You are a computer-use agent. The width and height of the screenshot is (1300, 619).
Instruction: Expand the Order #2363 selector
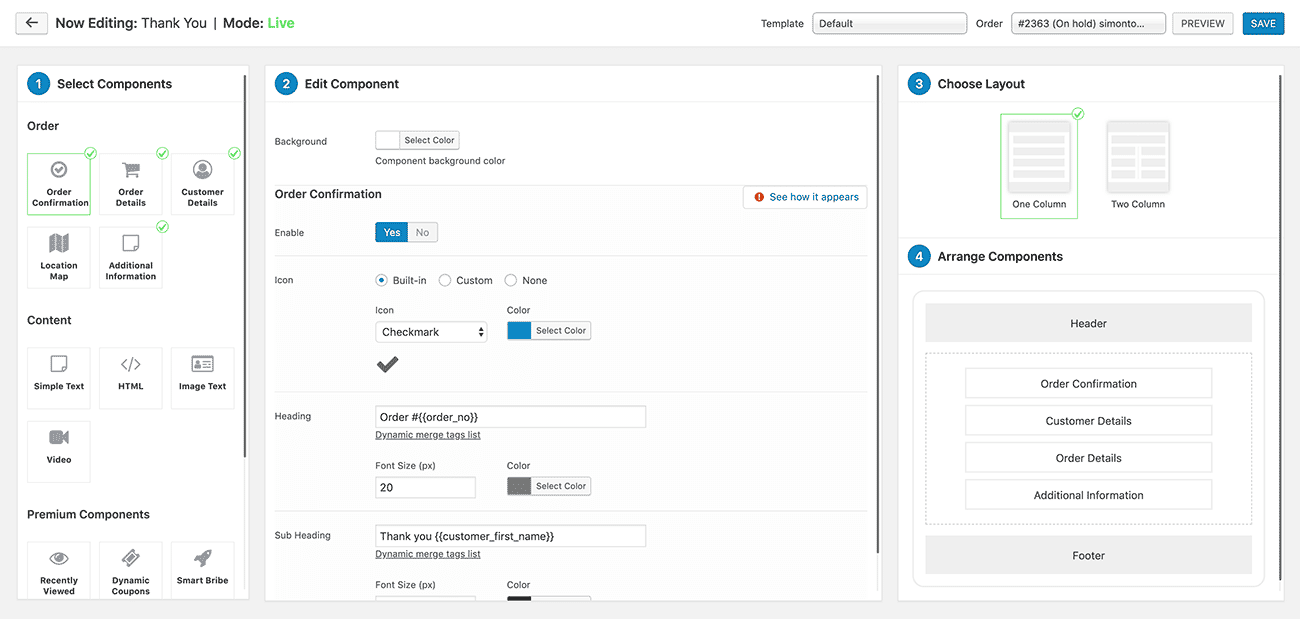(1088, 23)
